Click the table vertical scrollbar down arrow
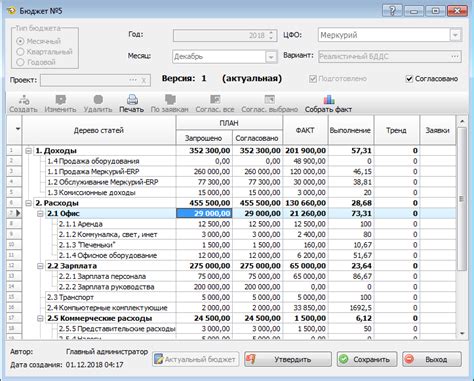 pos(462,333)
